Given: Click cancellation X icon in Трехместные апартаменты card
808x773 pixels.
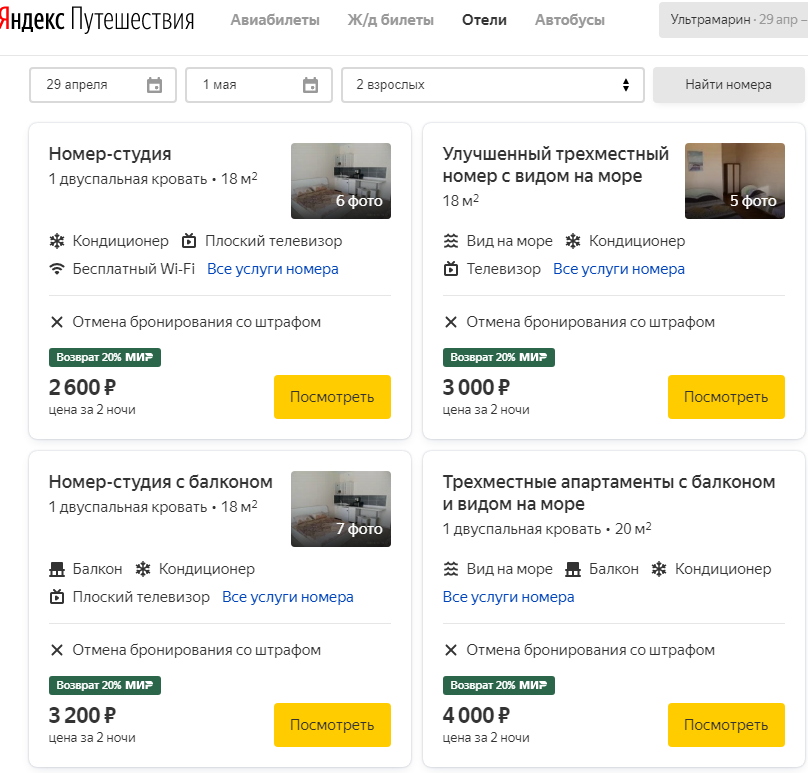Looking at the screenshot, I should (x=451, y=650).
